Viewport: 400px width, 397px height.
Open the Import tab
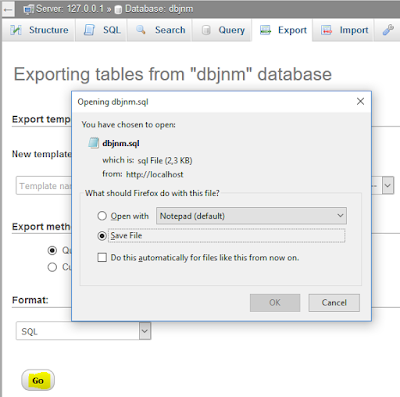344,30
